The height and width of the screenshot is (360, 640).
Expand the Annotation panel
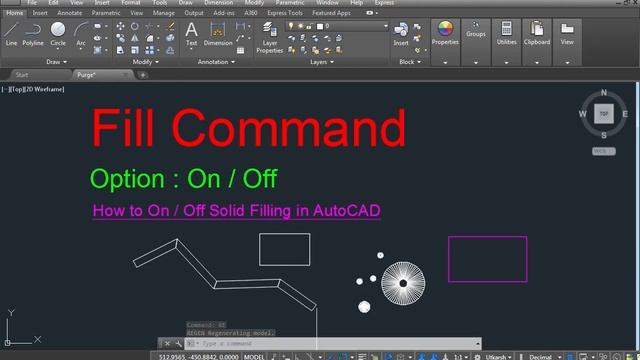[216, 62]
